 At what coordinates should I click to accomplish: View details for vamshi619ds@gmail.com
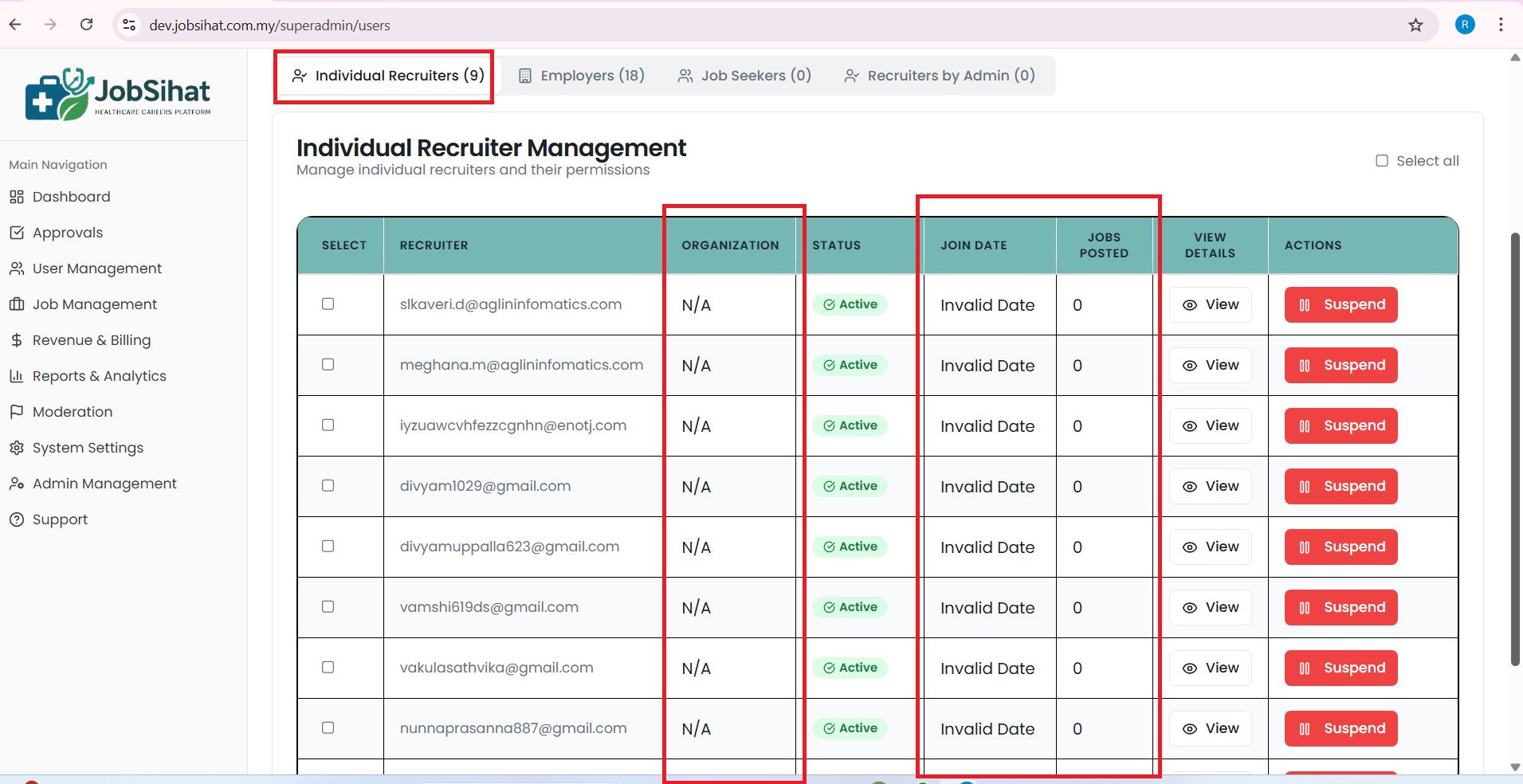pos(1210,608)
